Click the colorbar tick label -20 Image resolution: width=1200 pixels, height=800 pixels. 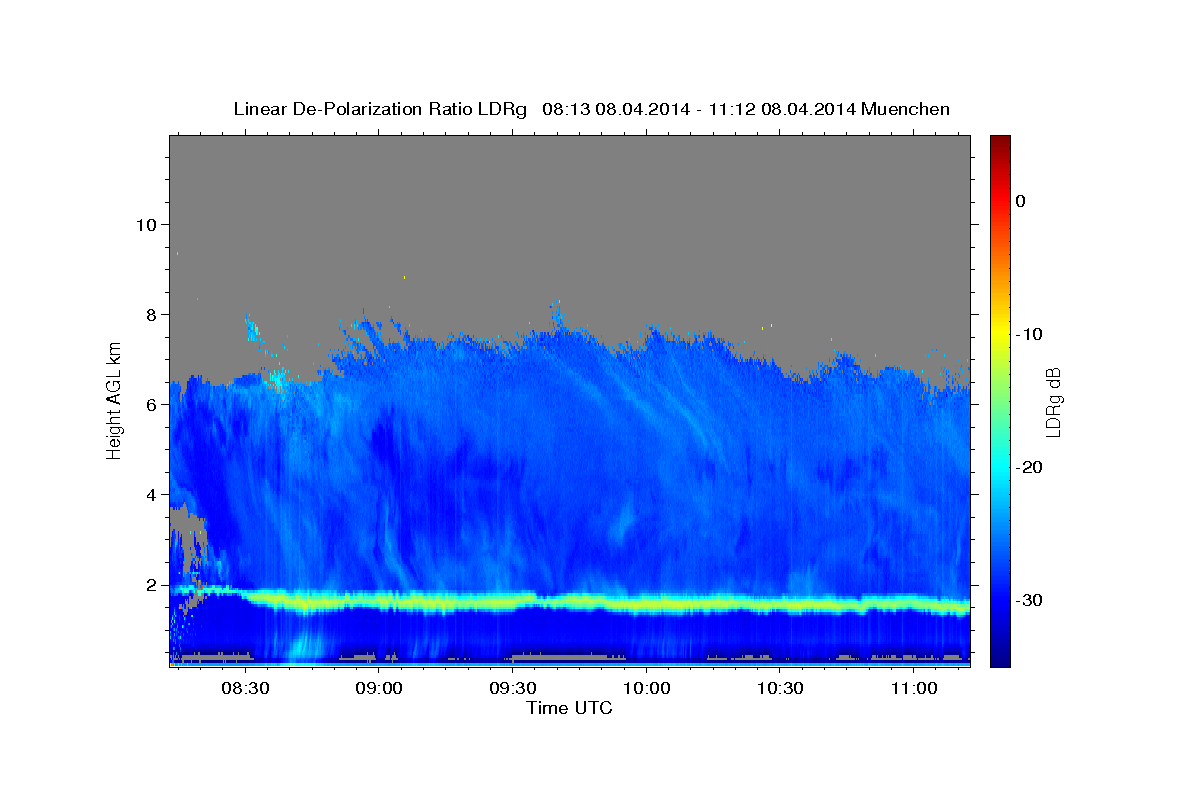1030,467
